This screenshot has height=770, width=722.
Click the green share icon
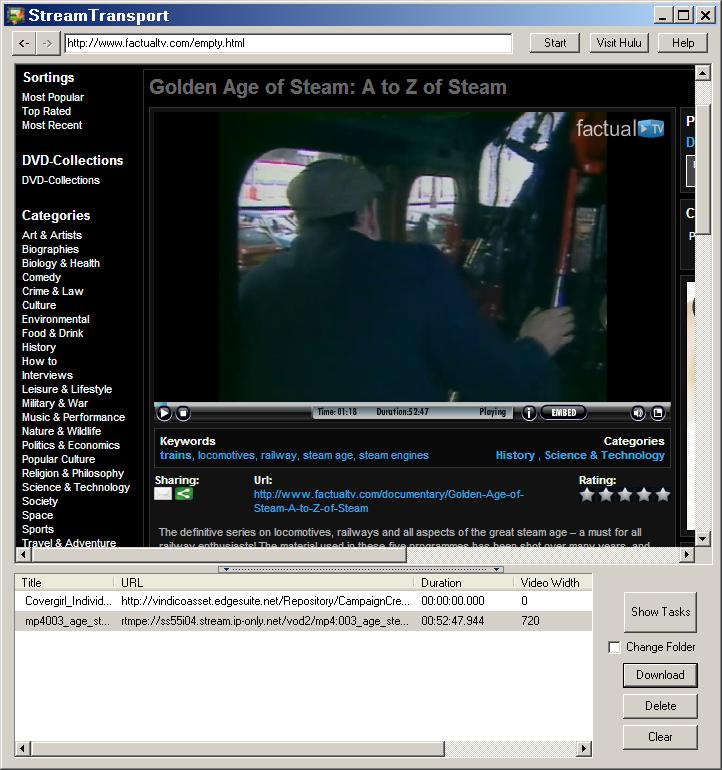pyautogui.click(x=184, y=494)
